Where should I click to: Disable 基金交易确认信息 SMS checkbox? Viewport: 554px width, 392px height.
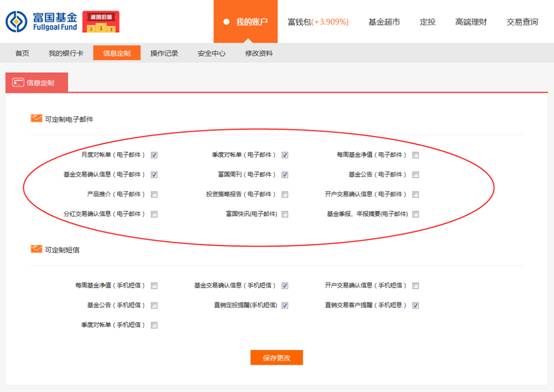click(285, 286)
